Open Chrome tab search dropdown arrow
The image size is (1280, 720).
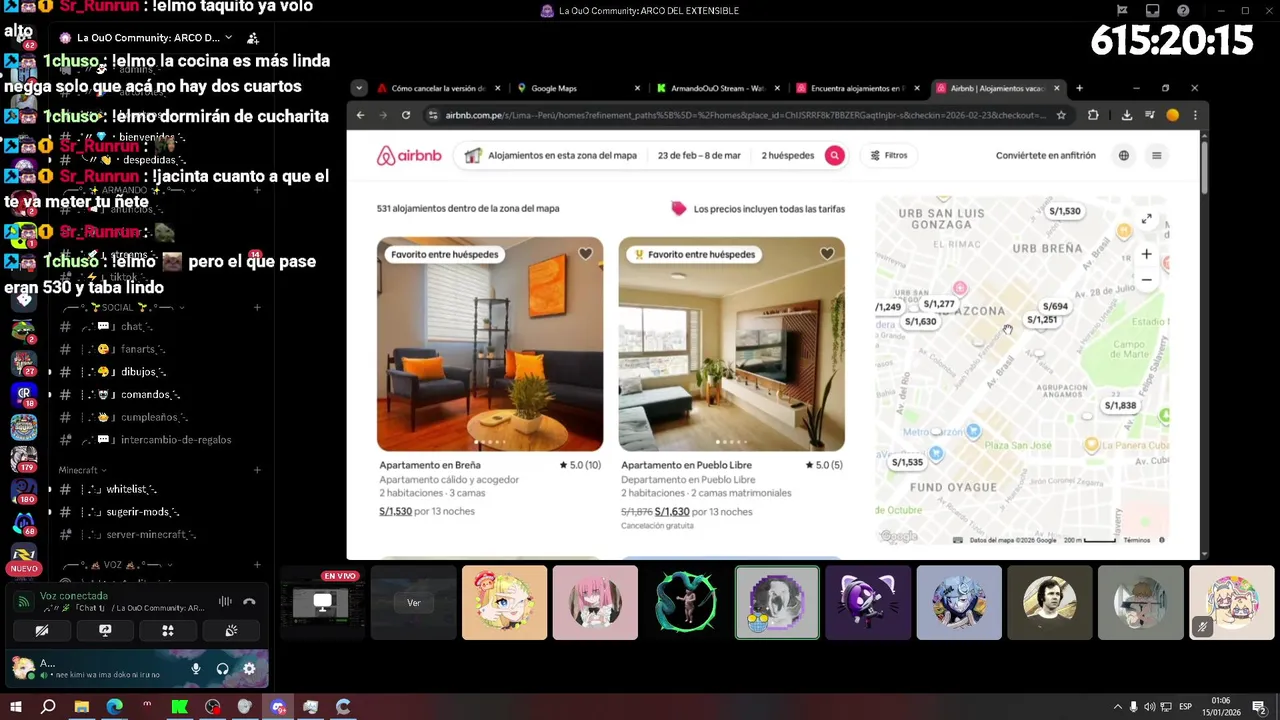pos(359,88)
